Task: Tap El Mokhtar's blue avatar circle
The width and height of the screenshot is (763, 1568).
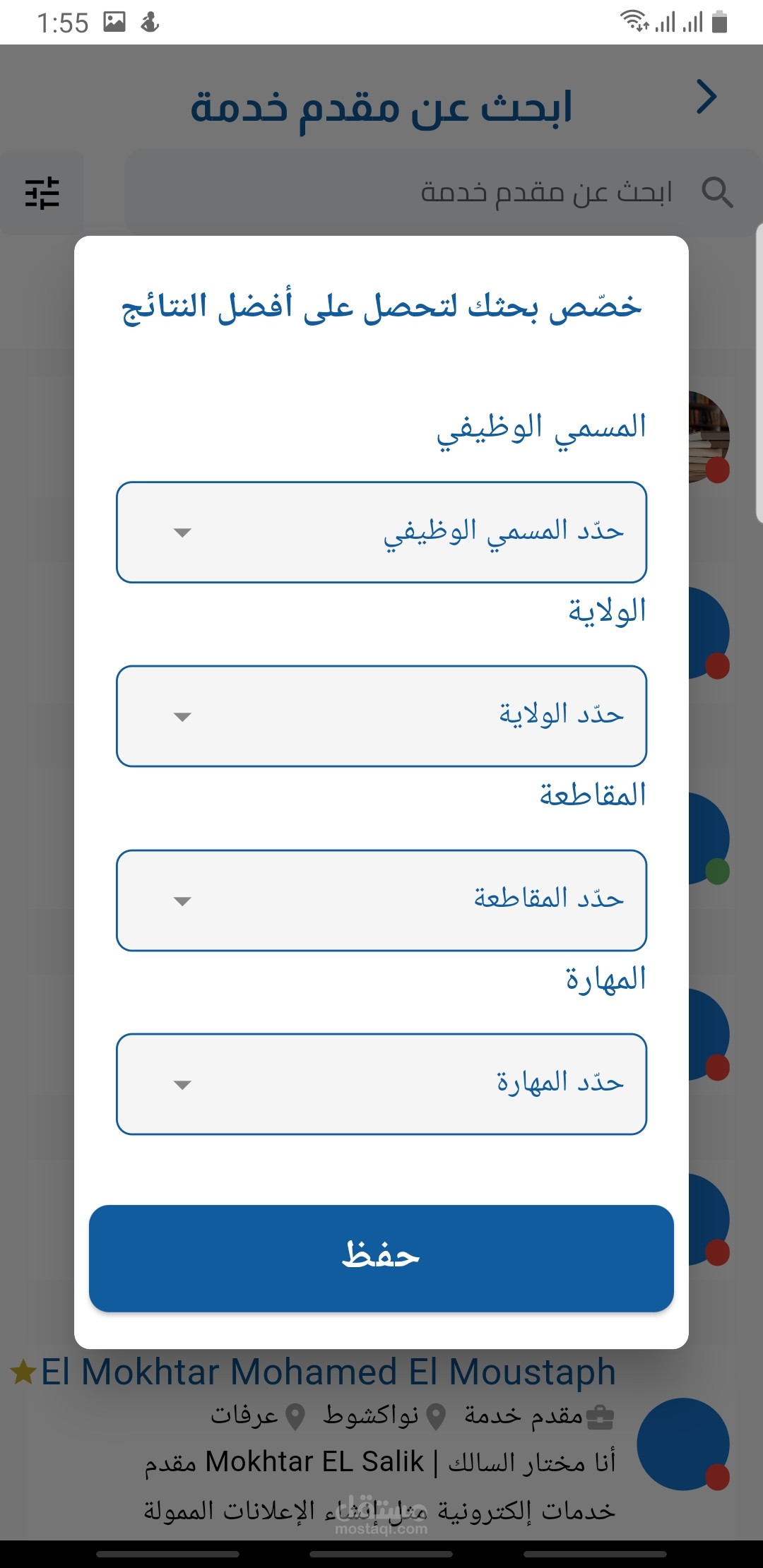Action: (x=682, y=1444)
